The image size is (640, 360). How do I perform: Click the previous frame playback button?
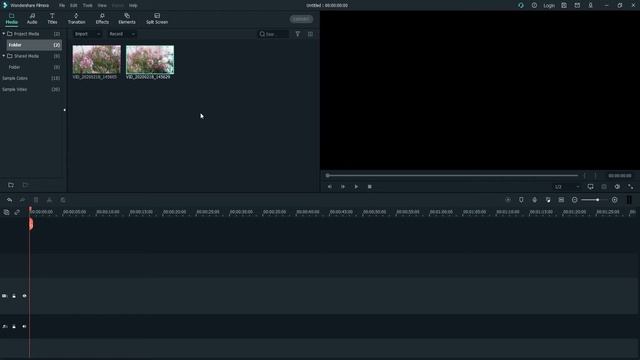(x=329, y=187)
